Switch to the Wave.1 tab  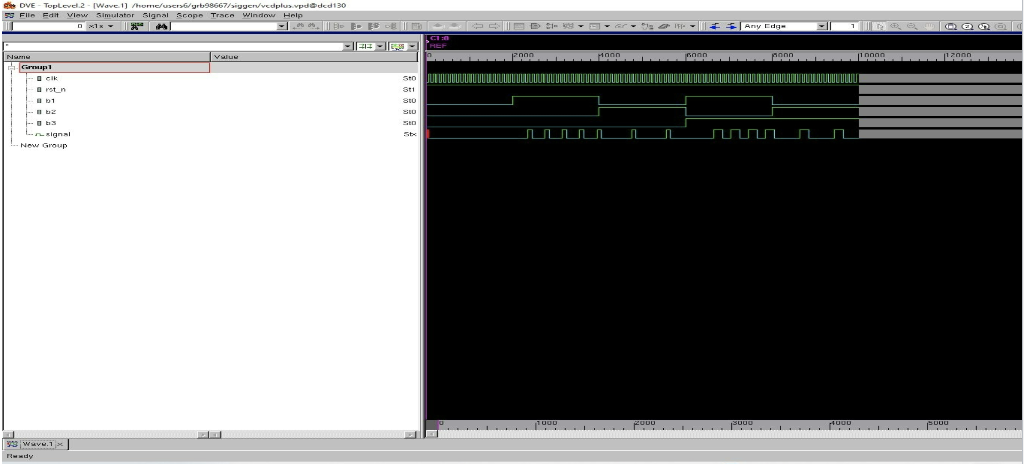coord(37,444)
